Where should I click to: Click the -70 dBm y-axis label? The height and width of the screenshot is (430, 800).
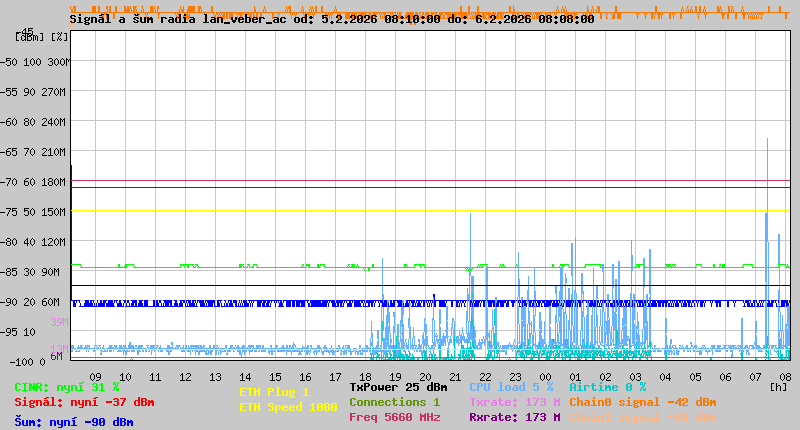(x=30, y=181)
